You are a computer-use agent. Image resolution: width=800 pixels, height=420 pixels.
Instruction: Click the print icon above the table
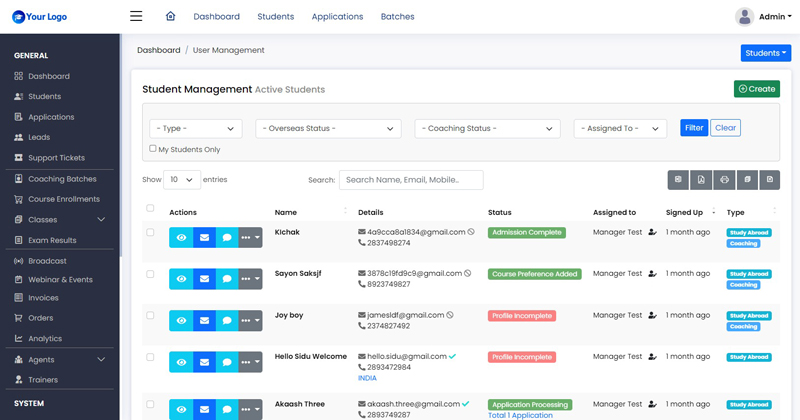coord(724,180)
